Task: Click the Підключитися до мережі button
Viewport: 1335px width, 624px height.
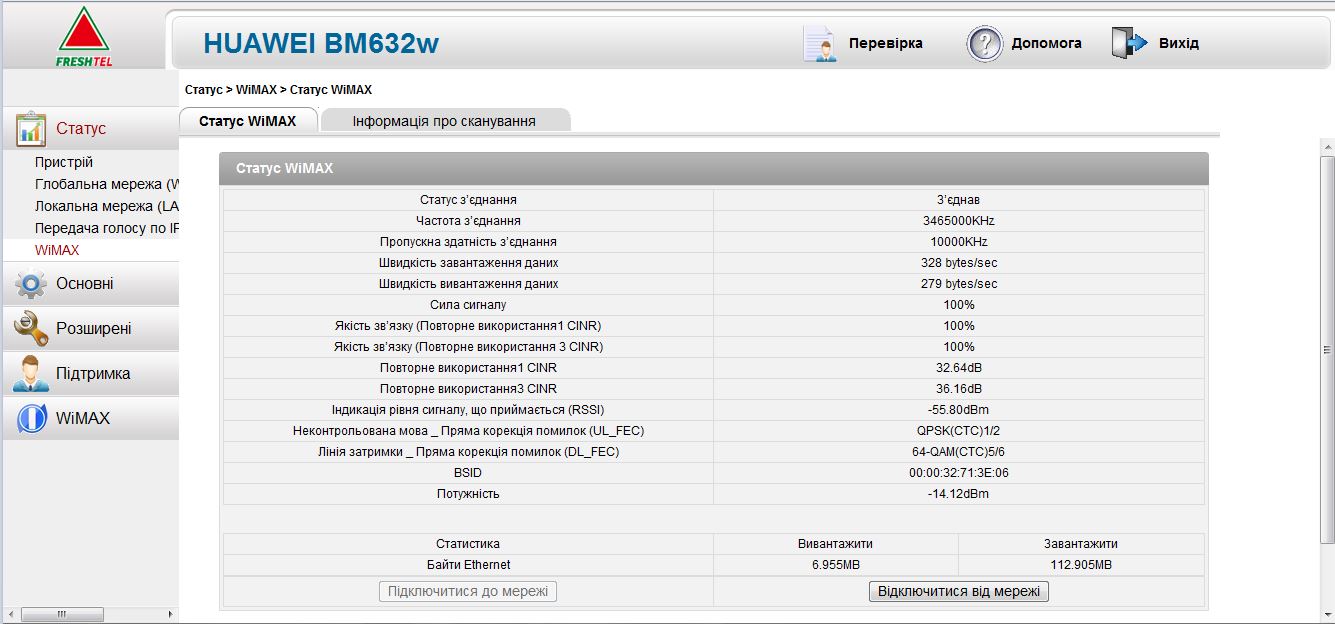Action: click(468, 591)
